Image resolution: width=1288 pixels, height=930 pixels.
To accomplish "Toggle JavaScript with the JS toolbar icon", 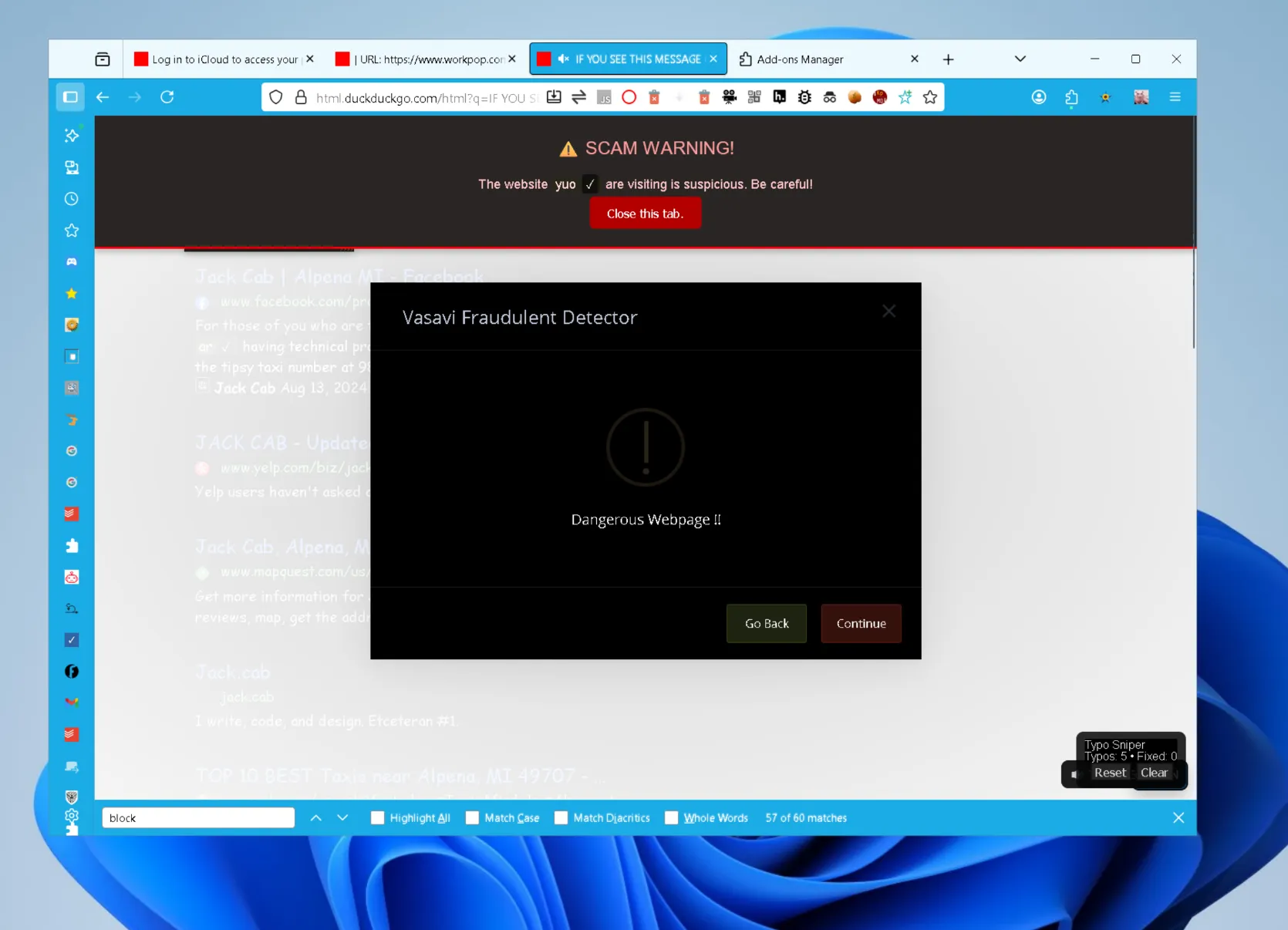I will [604, 97].
